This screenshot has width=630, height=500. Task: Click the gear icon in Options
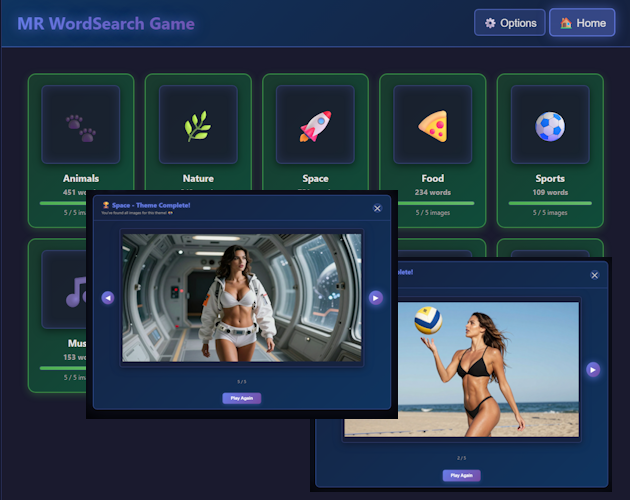coord(490,23)
